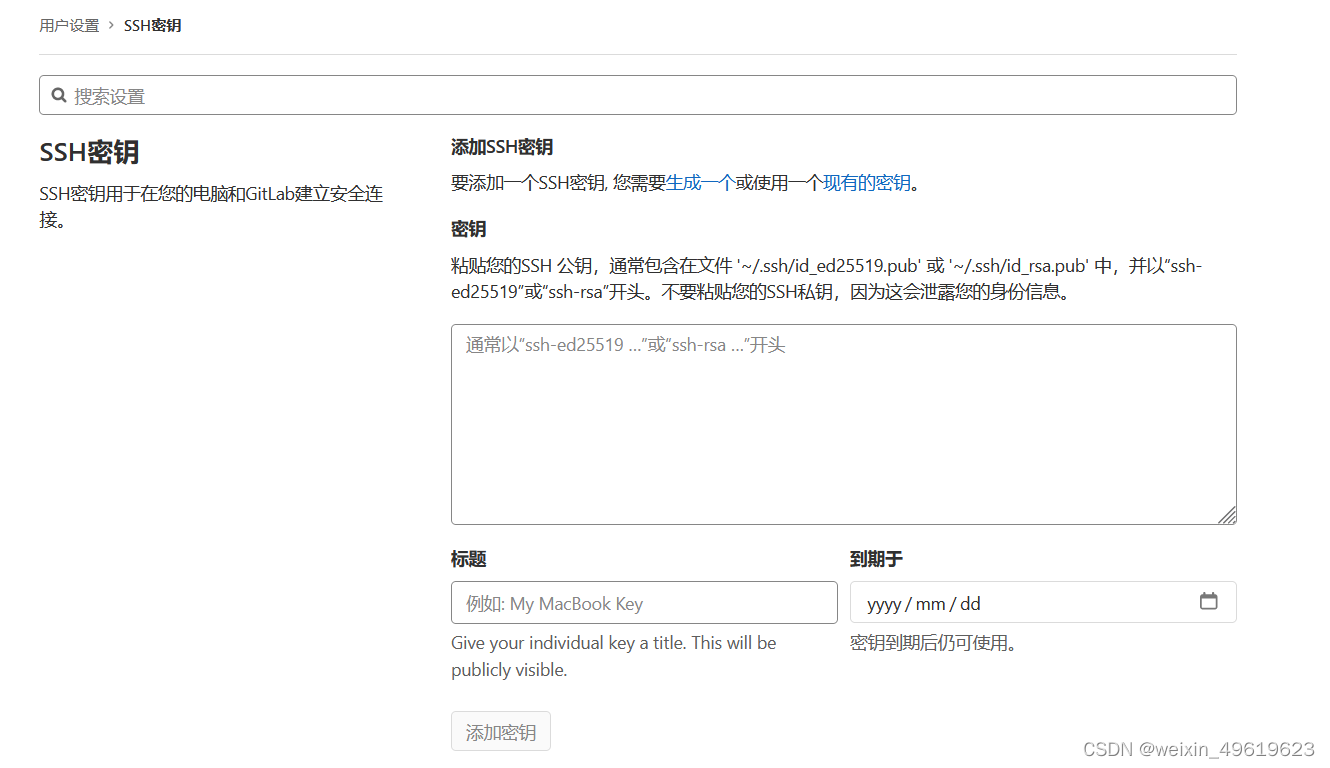1330x768 pixels.
Task: Click the 用户设置 breadcrumb item
Action: coord(68,25)
